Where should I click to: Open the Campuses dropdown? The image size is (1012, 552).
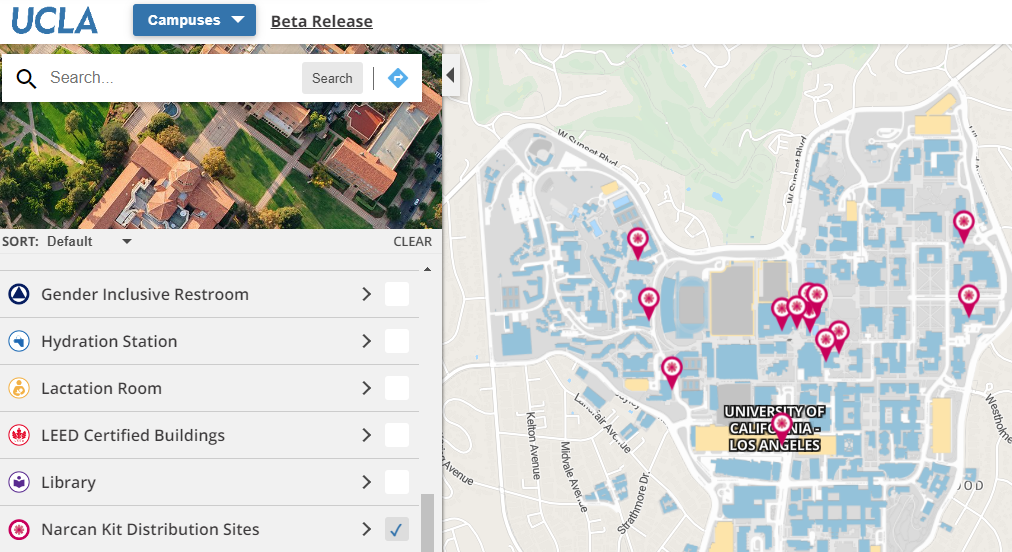pos(194,20)
